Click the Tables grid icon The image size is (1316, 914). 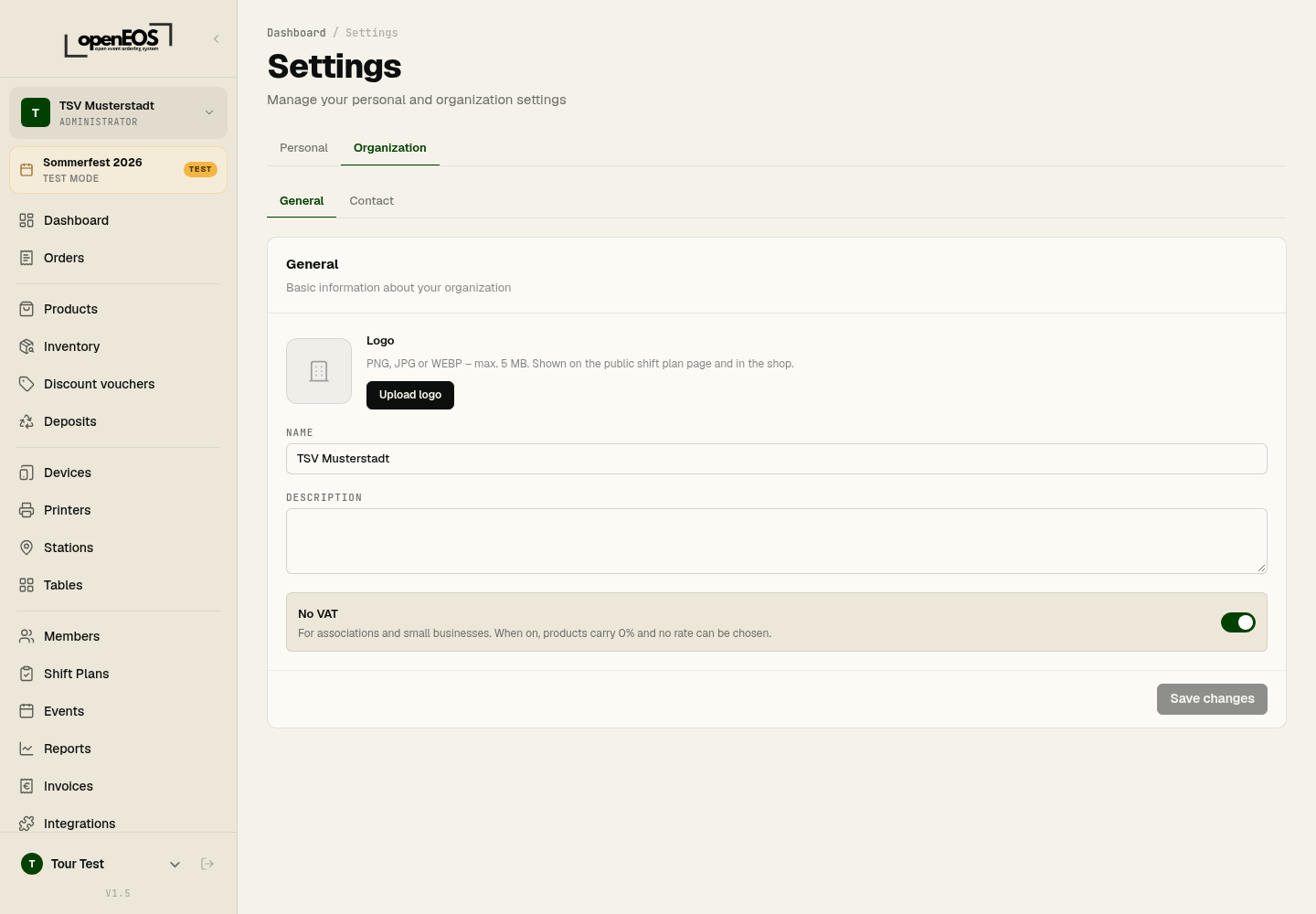[x=27, y=585]
